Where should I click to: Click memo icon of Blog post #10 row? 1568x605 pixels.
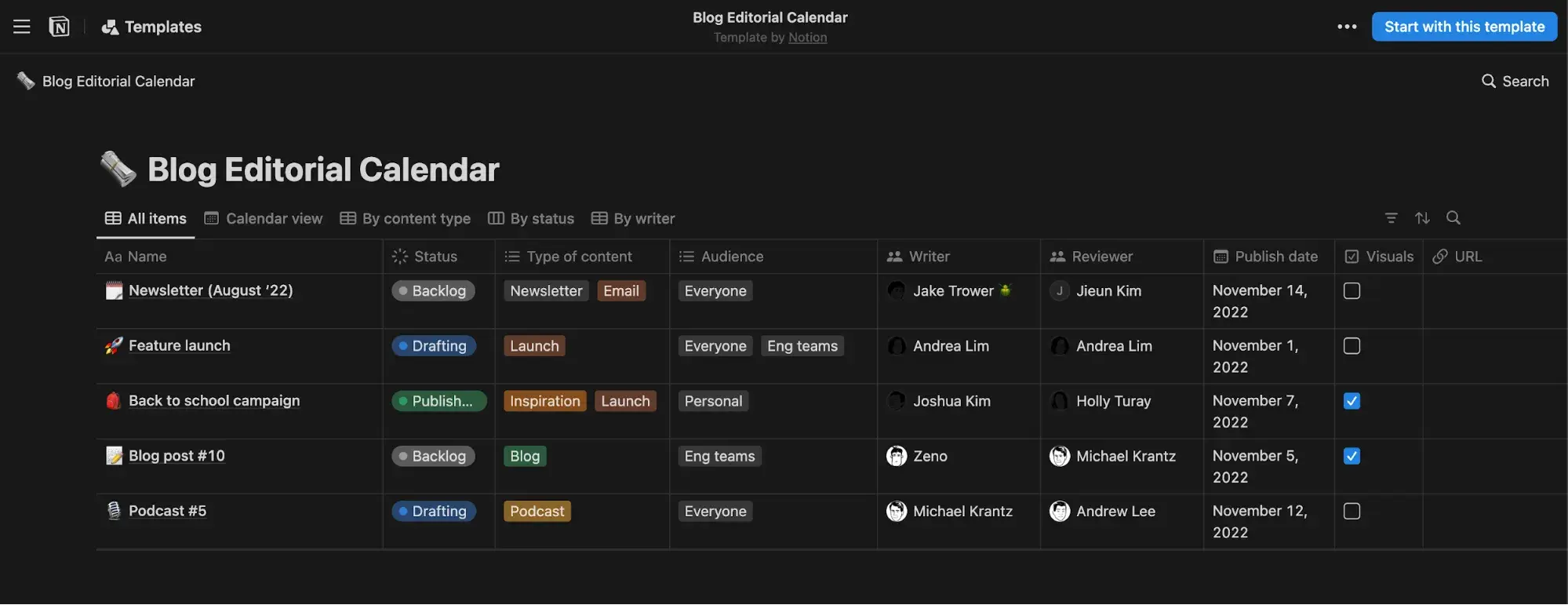point(114,455)
